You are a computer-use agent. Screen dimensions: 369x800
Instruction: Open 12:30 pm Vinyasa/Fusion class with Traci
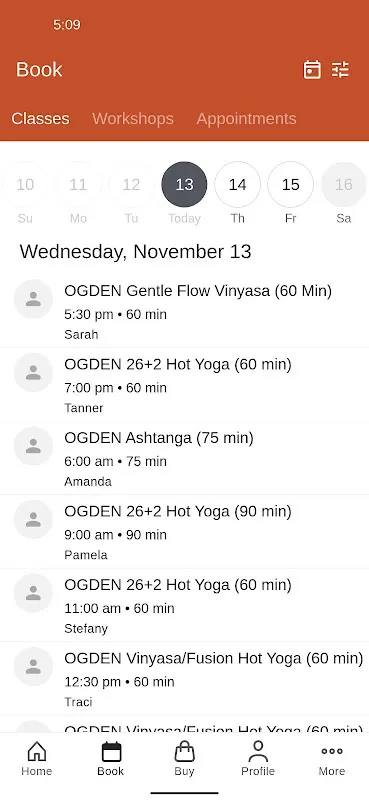pyautogui.click(x=184, y=679)
